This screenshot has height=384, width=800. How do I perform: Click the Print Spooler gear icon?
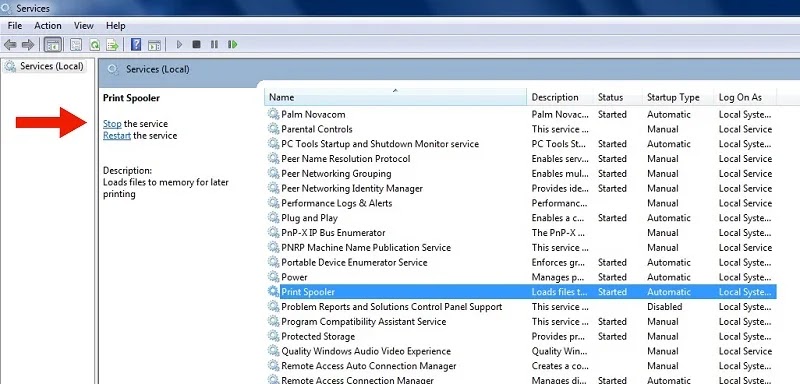274,292
